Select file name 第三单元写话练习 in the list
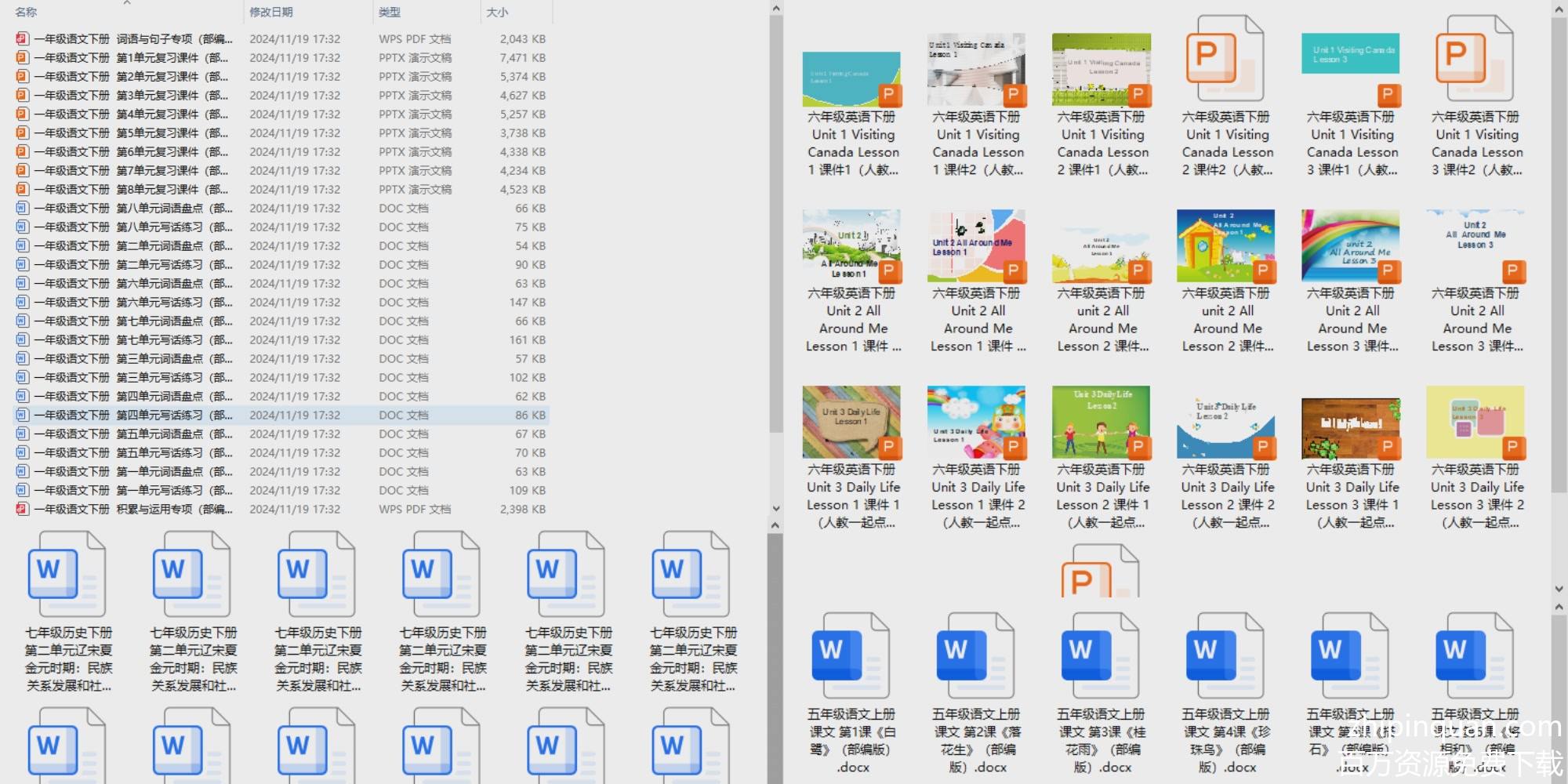 tap(133, 377)
